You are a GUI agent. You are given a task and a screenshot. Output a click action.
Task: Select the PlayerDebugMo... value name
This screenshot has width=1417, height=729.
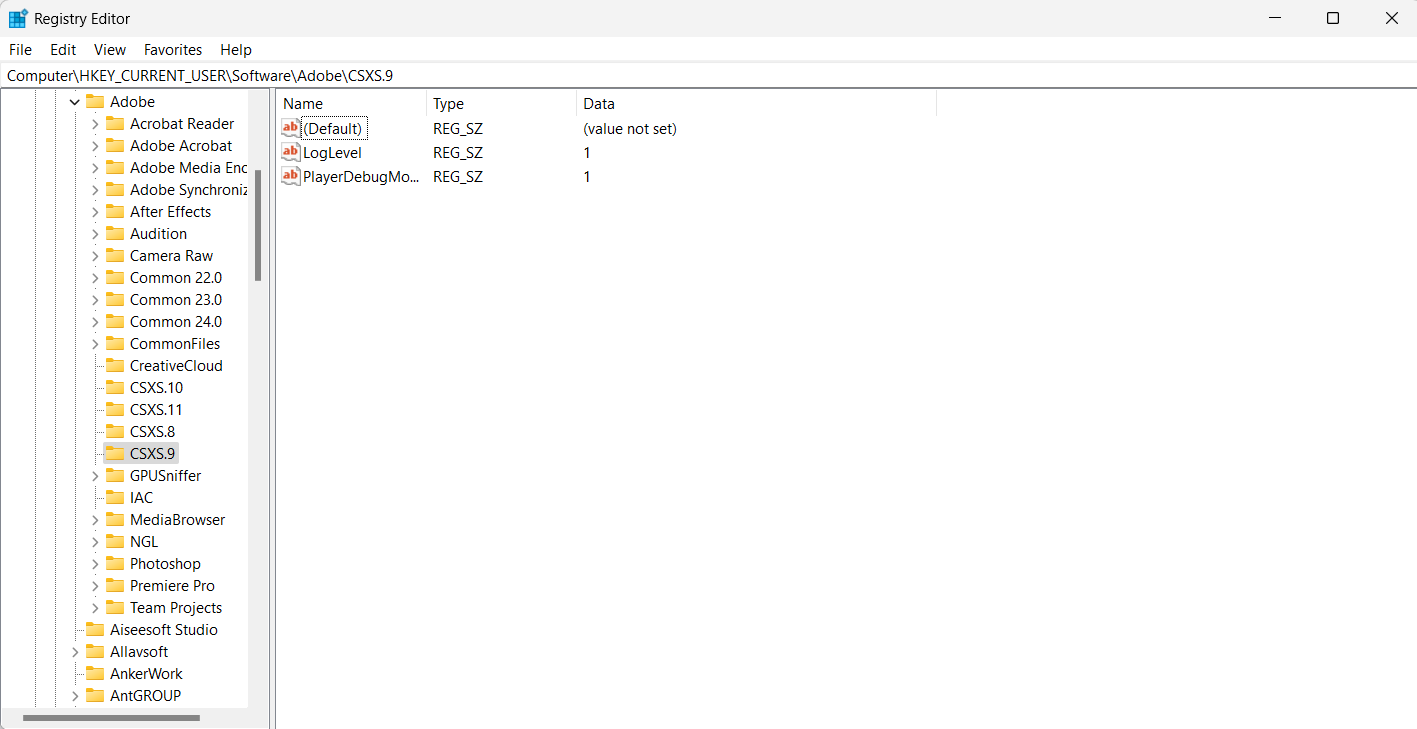[361, 176]
